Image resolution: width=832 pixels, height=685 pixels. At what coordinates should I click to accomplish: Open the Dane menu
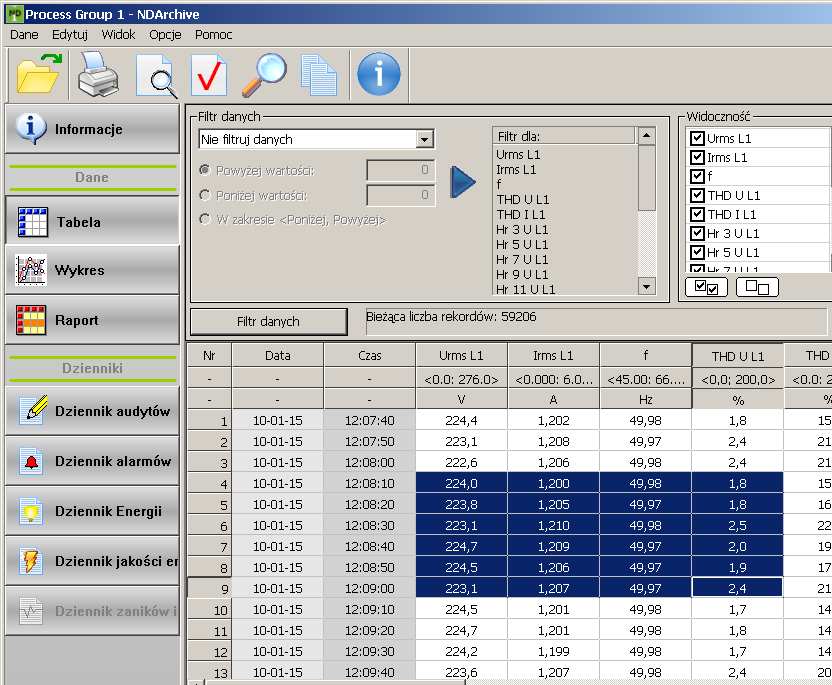24,34
